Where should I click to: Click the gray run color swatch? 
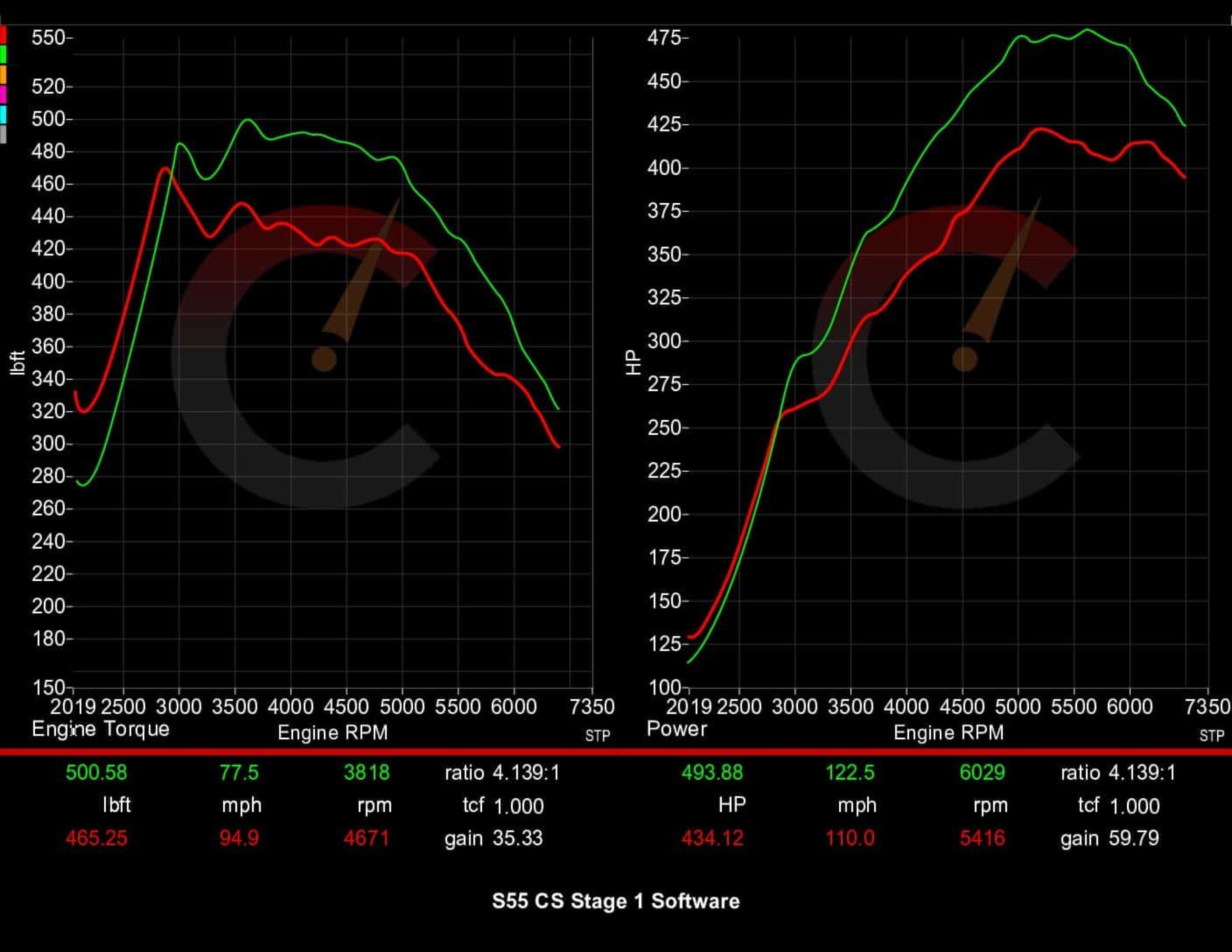click(3, 134)
